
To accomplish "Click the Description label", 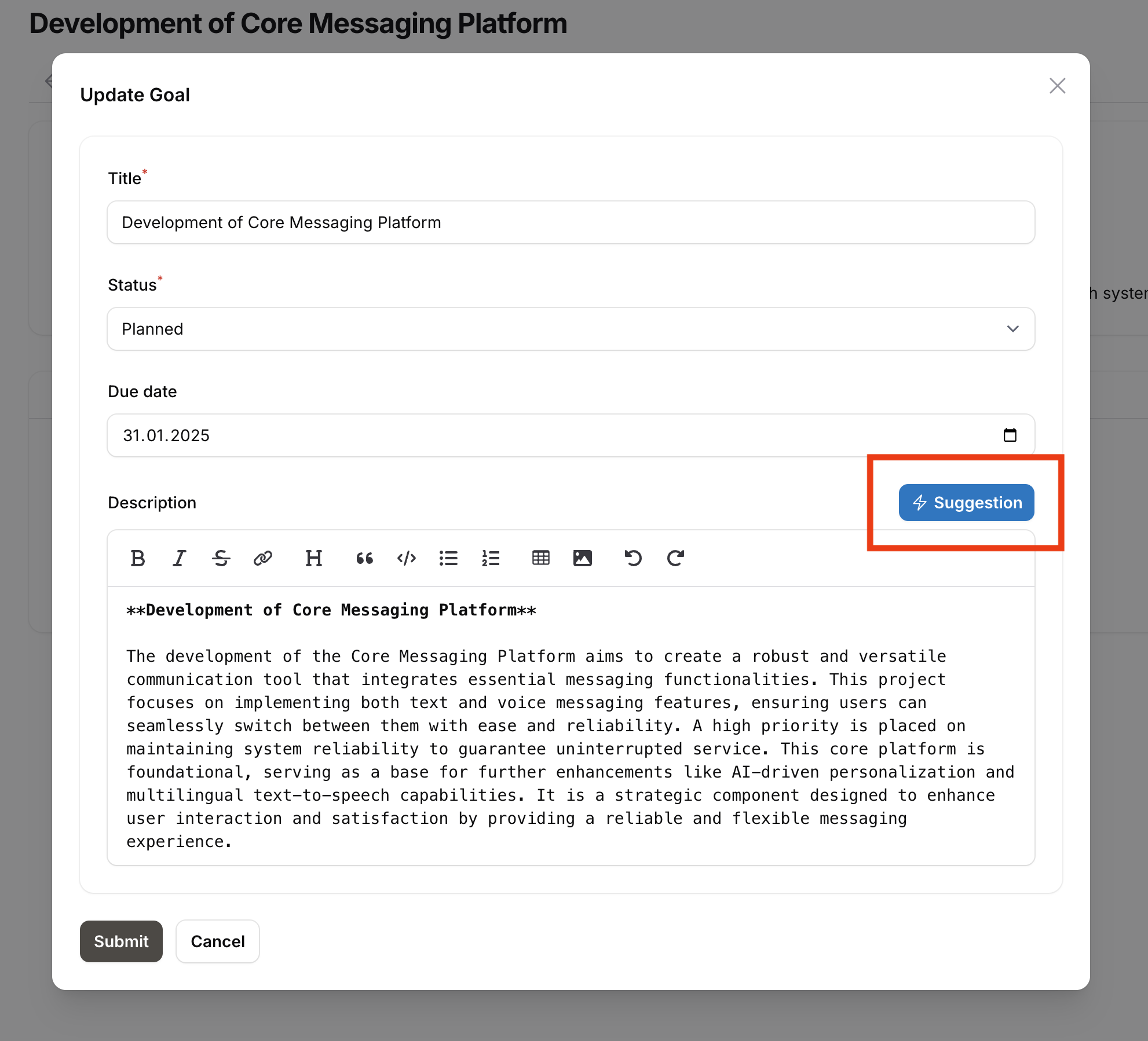I will tap(152, 503).
